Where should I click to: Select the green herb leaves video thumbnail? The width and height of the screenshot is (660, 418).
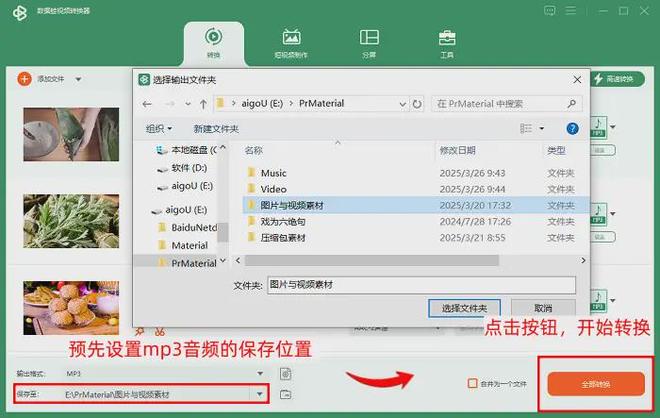click(71, 221)
